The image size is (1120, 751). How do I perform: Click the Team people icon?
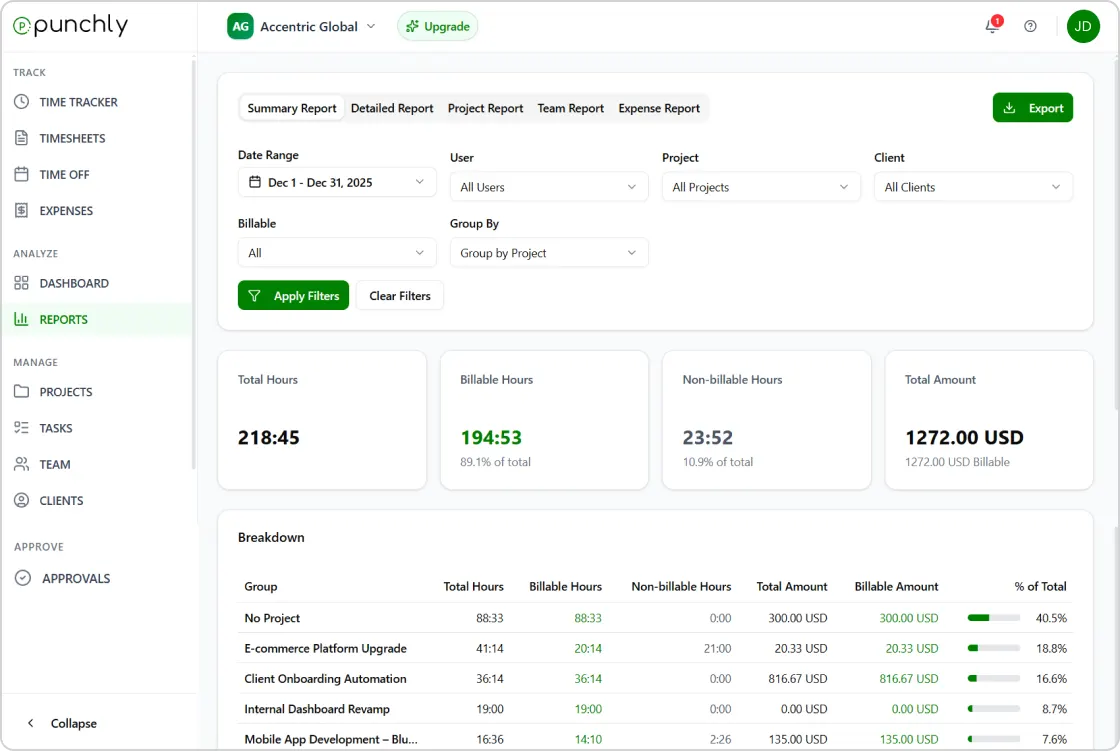point(21,464)
